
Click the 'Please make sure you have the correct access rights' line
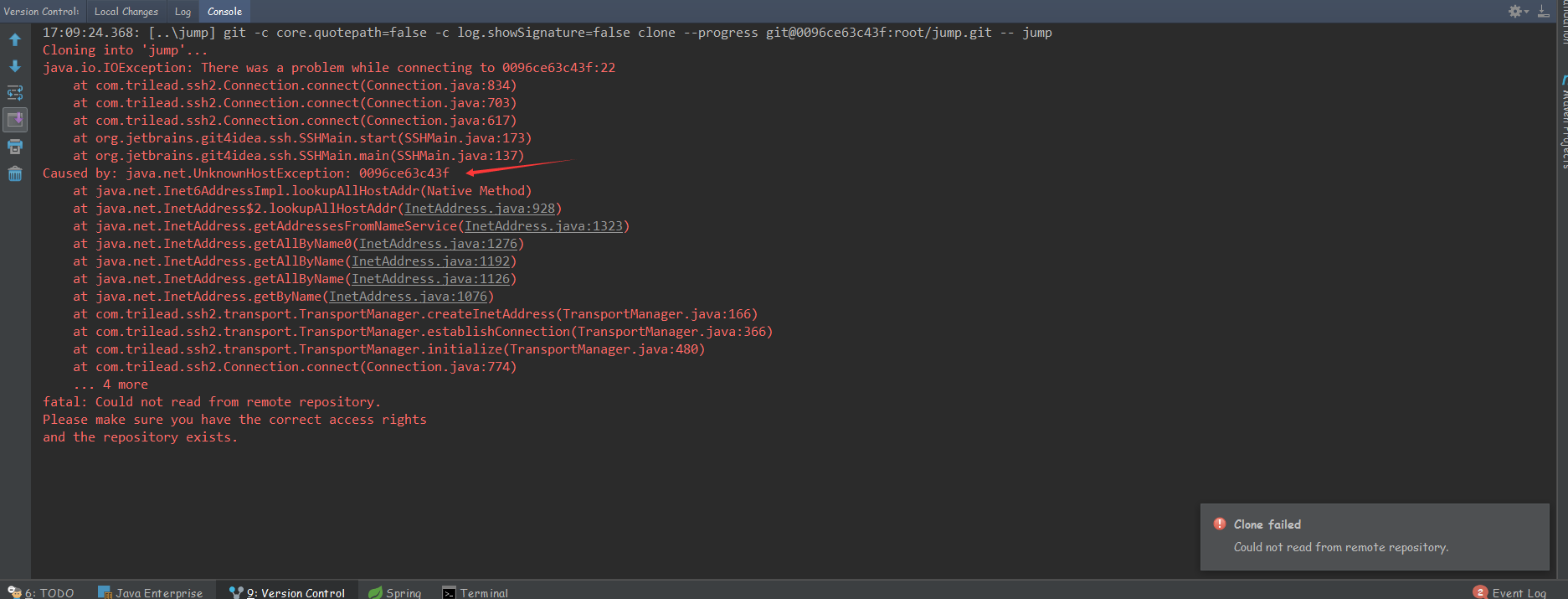tap(234, 420)
